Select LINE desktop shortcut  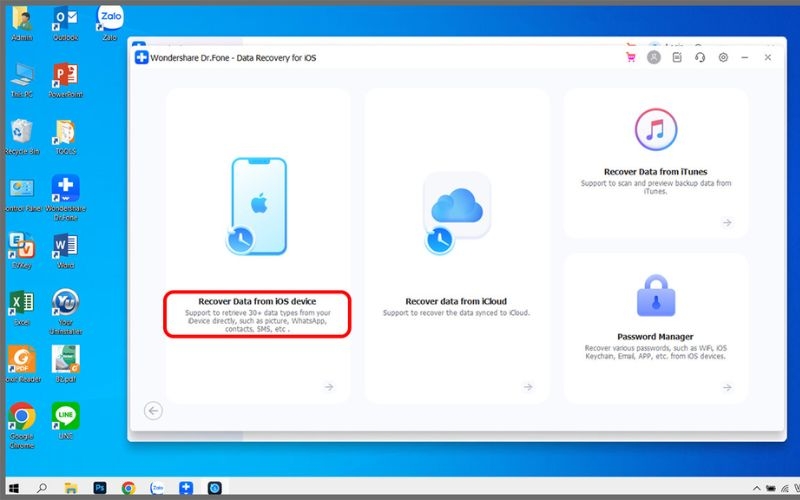65,421
